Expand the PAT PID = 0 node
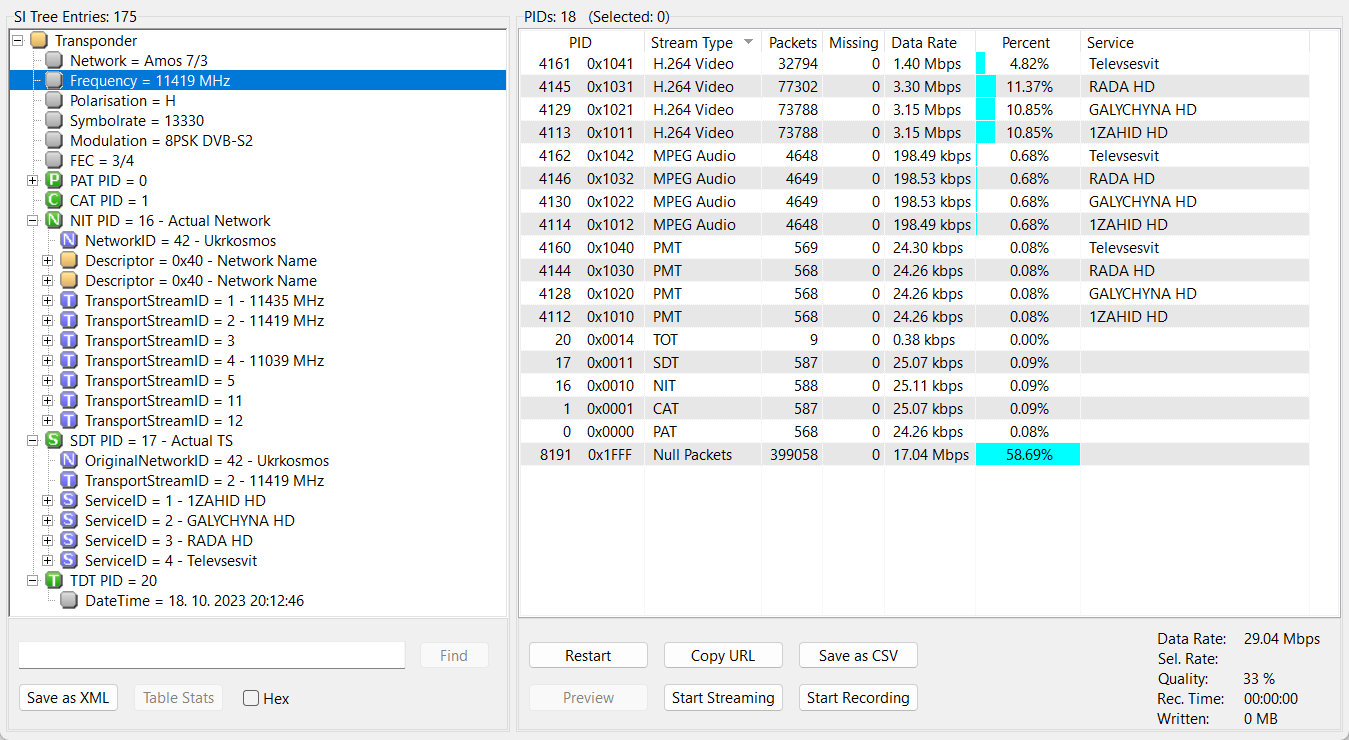The width and height of the screenshot is (1349, 740). [32, 181]
